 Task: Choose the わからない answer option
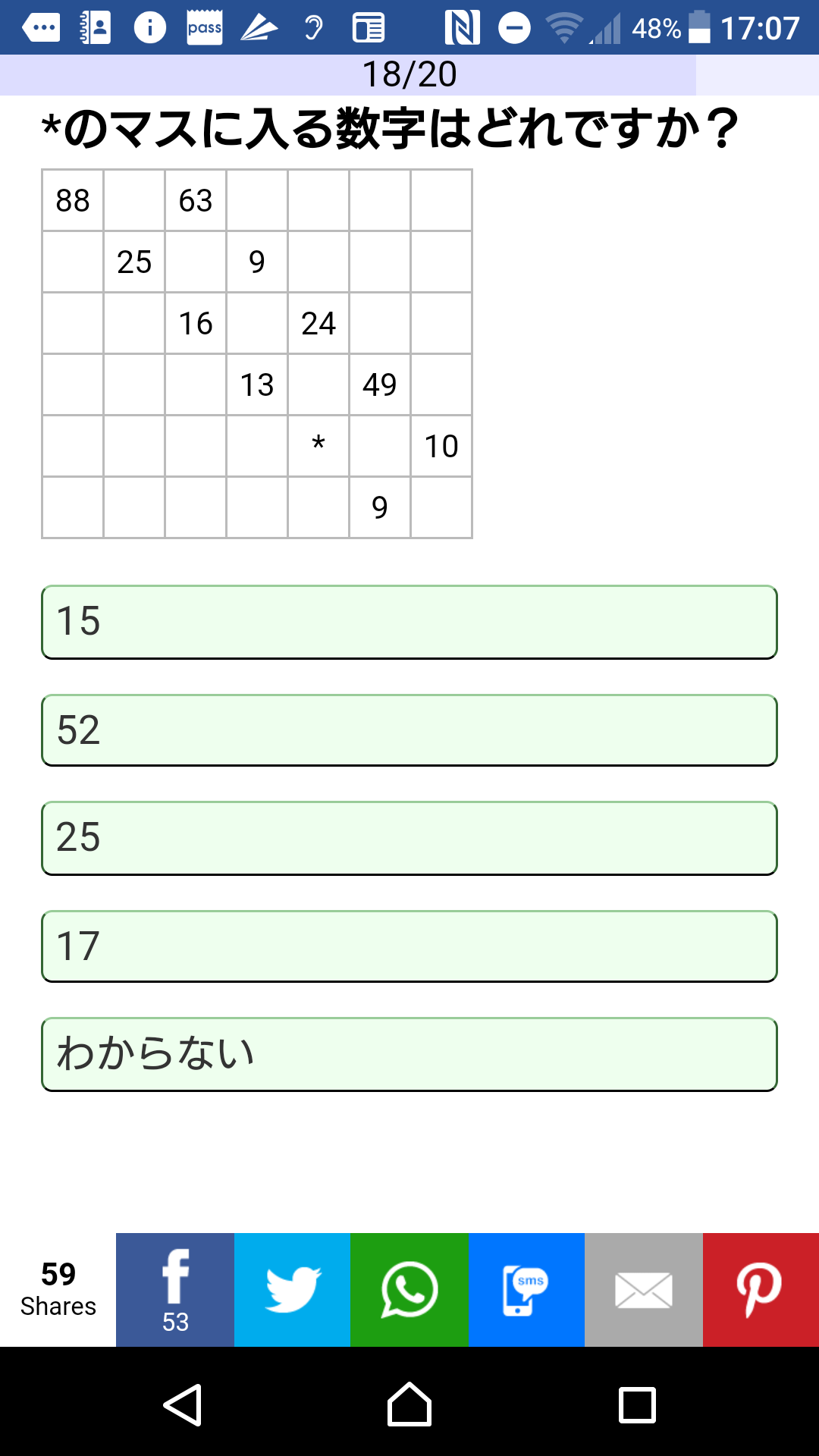pyautogui.click(x=409, y=1054)
